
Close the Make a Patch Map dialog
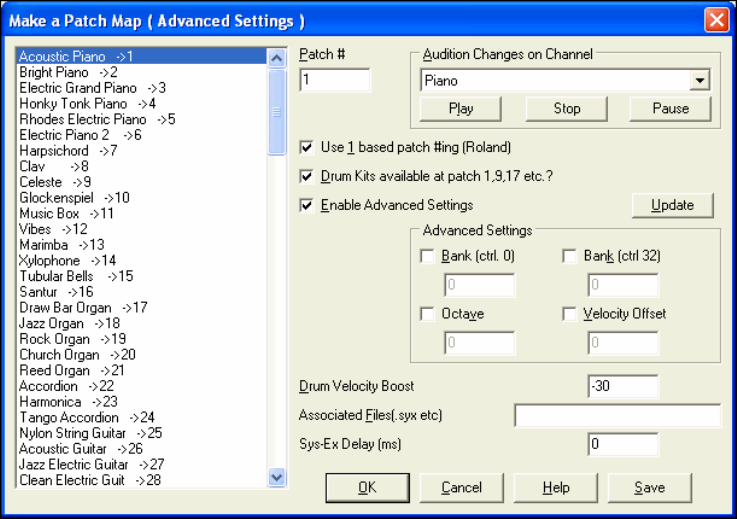tap(716, 20)
